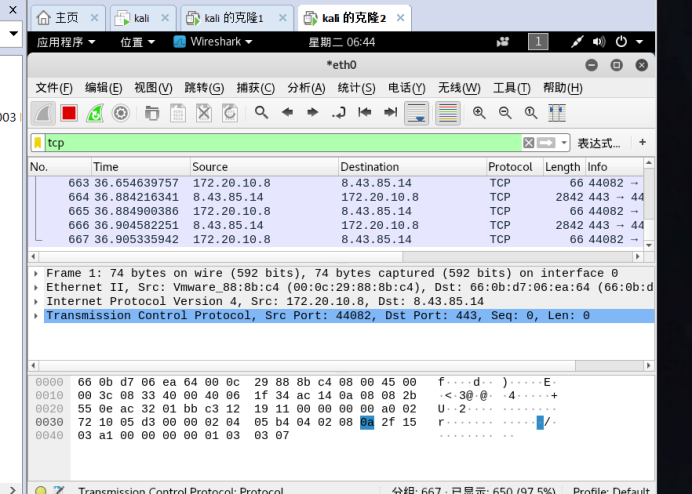The height and width of the screenshot is (494, 692).
Task: Expand the Frame 1 details row
Action: (x=36, y=273)
